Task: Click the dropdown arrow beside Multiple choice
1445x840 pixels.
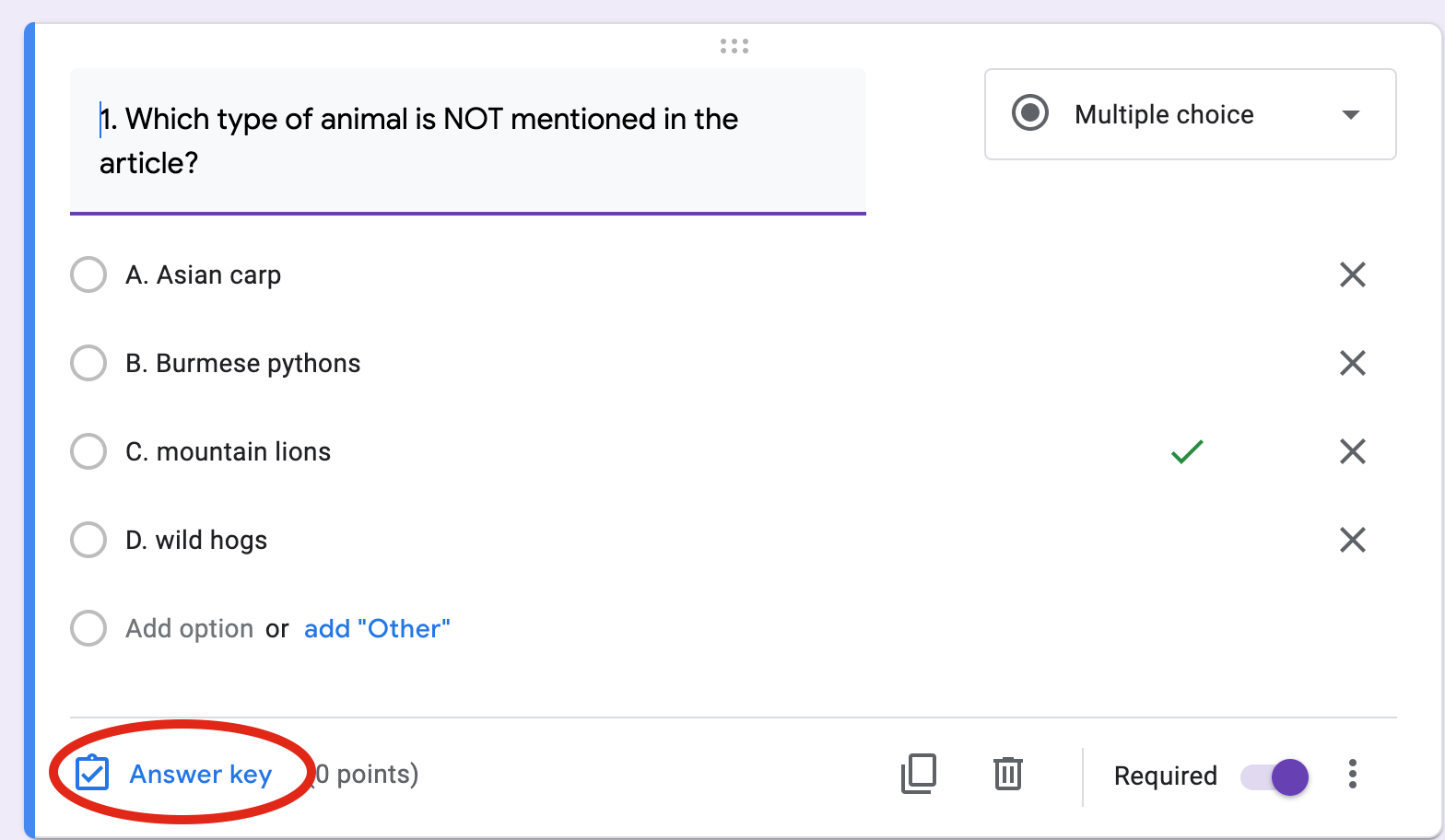Action: tap(1351, 115)
